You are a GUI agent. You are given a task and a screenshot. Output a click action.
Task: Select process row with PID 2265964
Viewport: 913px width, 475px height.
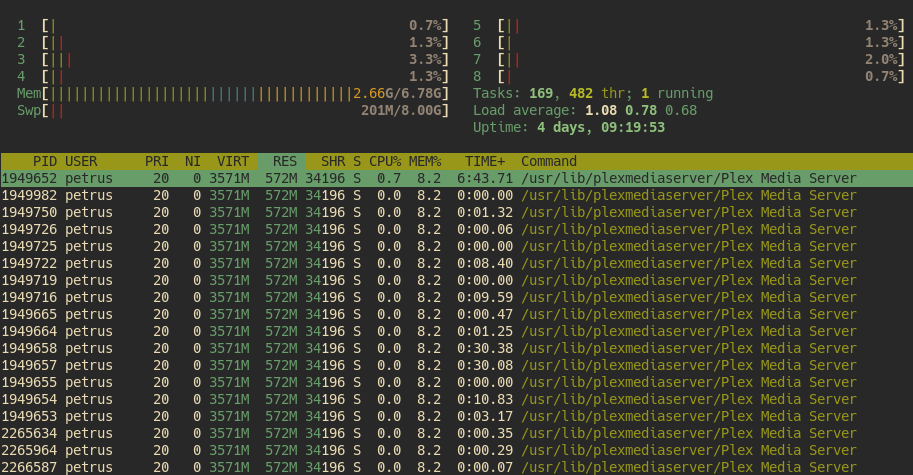[x=456, y=450]
